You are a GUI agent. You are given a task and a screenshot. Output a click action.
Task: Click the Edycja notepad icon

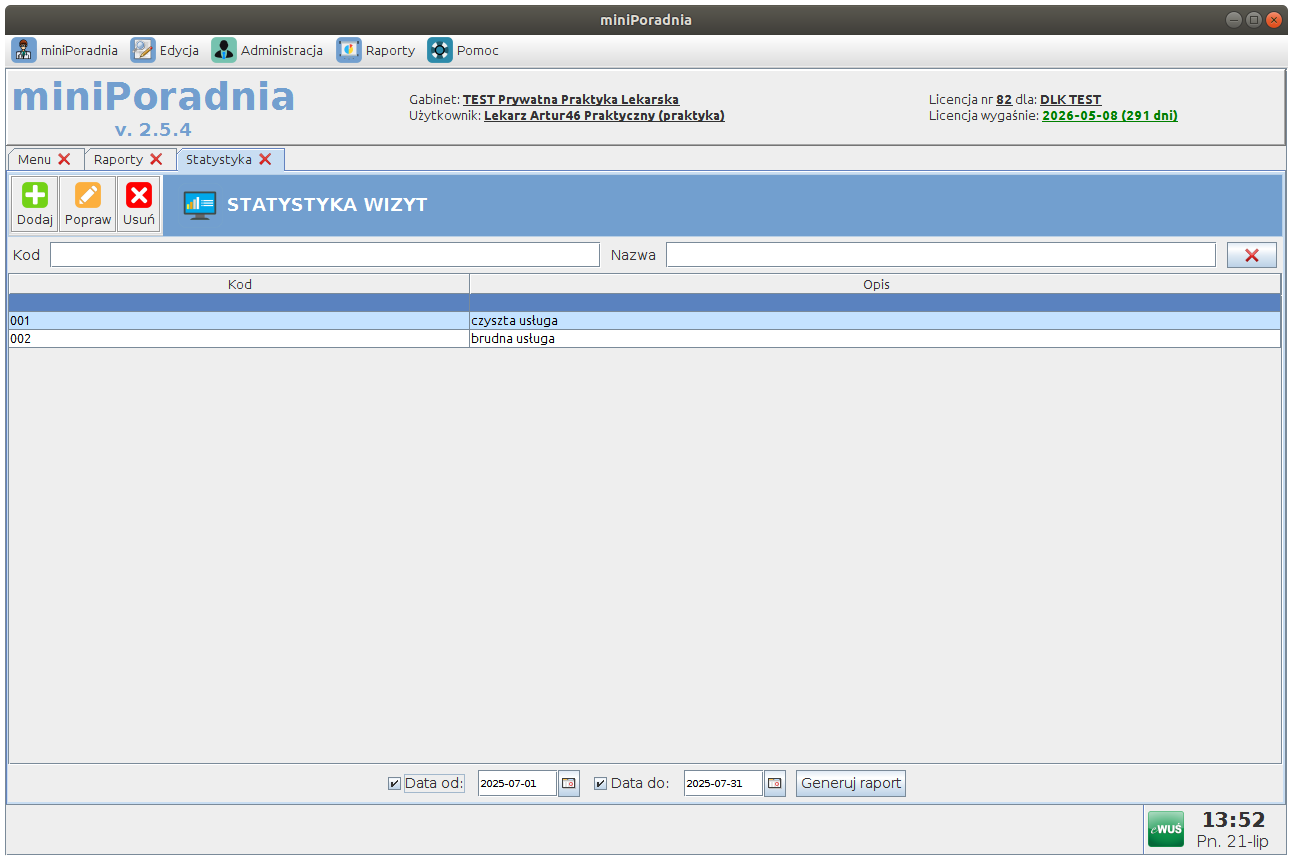pyautogui.click(x=143, y=50)
